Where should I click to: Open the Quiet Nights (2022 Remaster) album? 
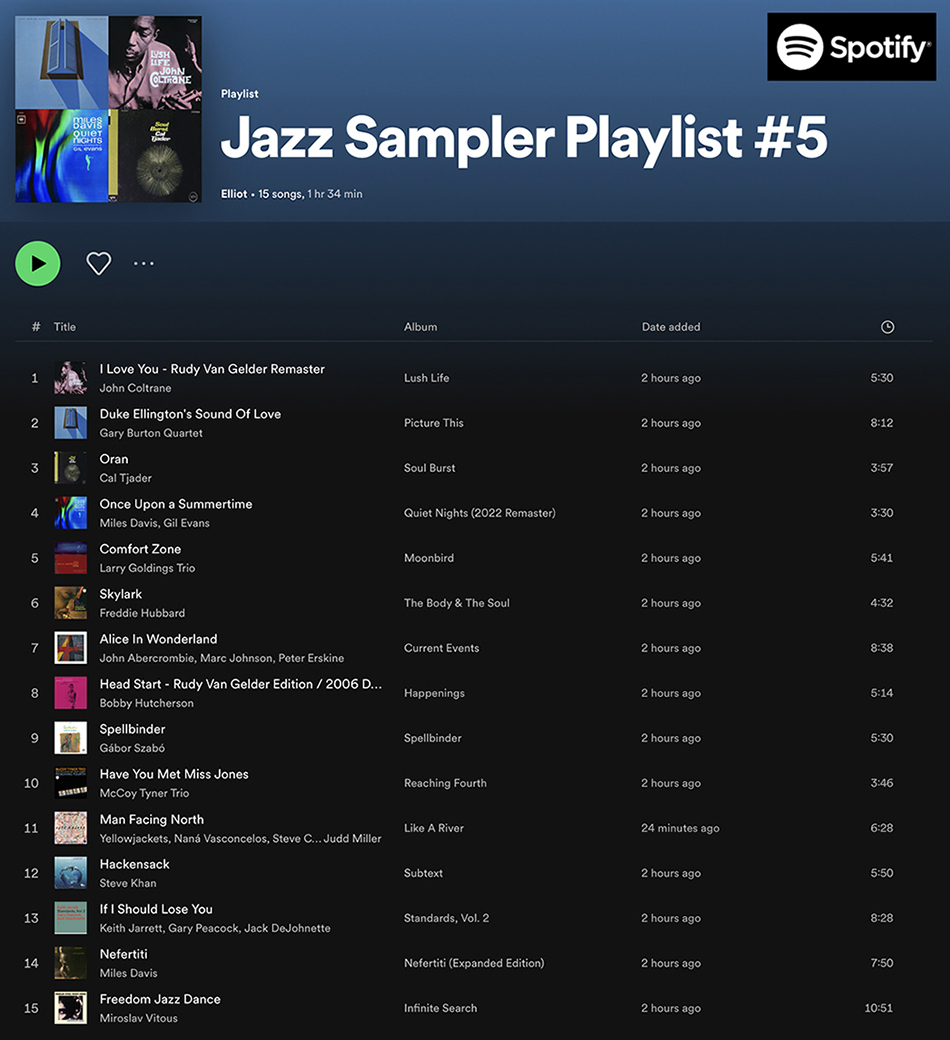point(480,513)
